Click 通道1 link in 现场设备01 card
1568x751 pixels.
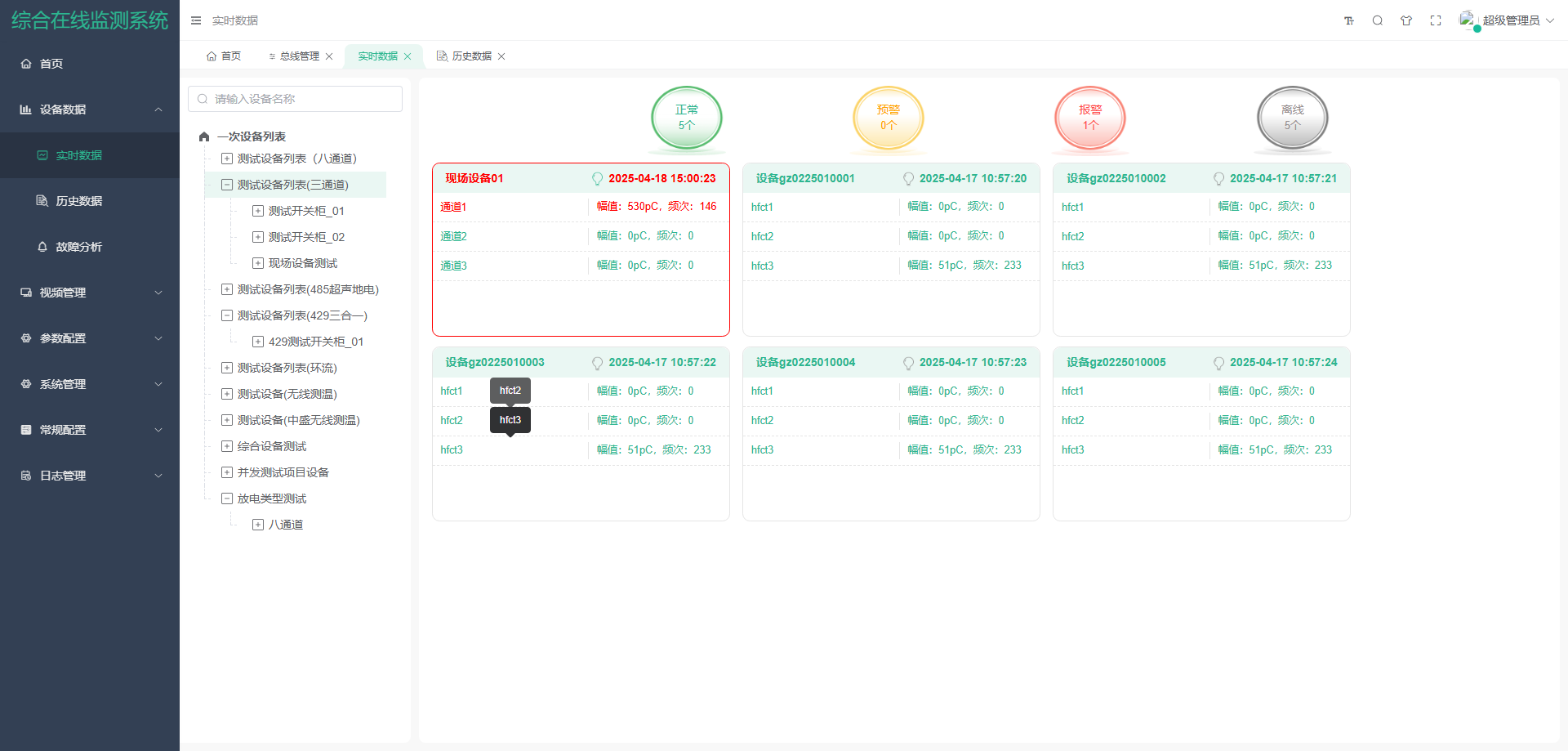click(453, 207)
